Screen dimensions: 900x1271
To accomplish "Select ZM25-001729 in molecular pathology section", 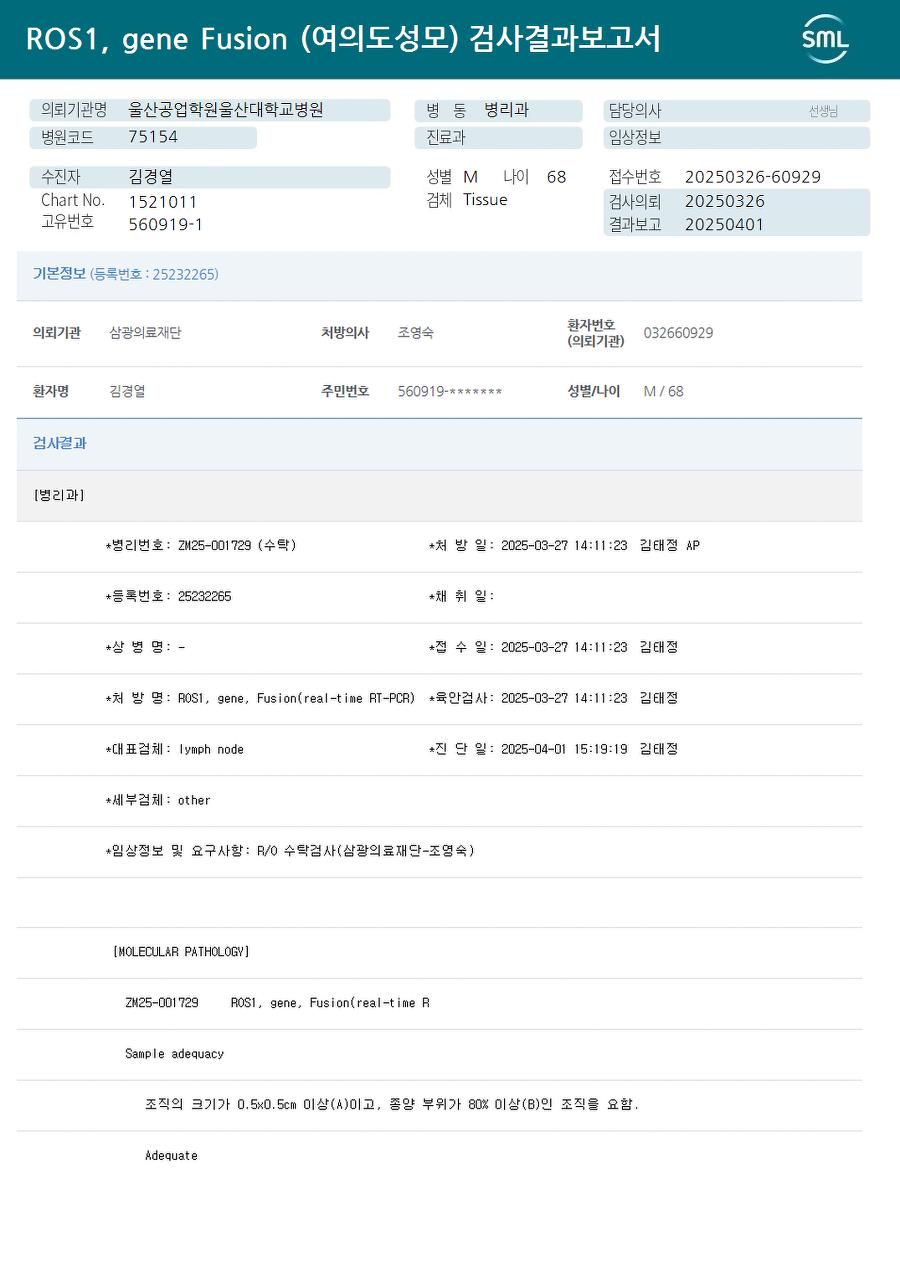I will click(x=162, y=1003).
